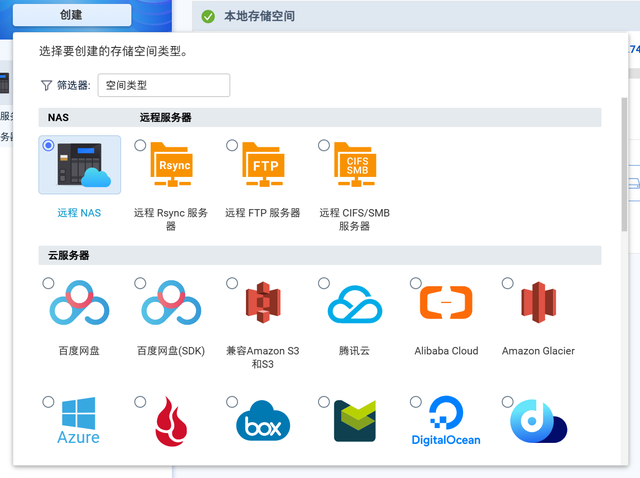This screenshot has height=478, width=640.
Task: Click the 云服务器 section header
Action: click(69, 256)
